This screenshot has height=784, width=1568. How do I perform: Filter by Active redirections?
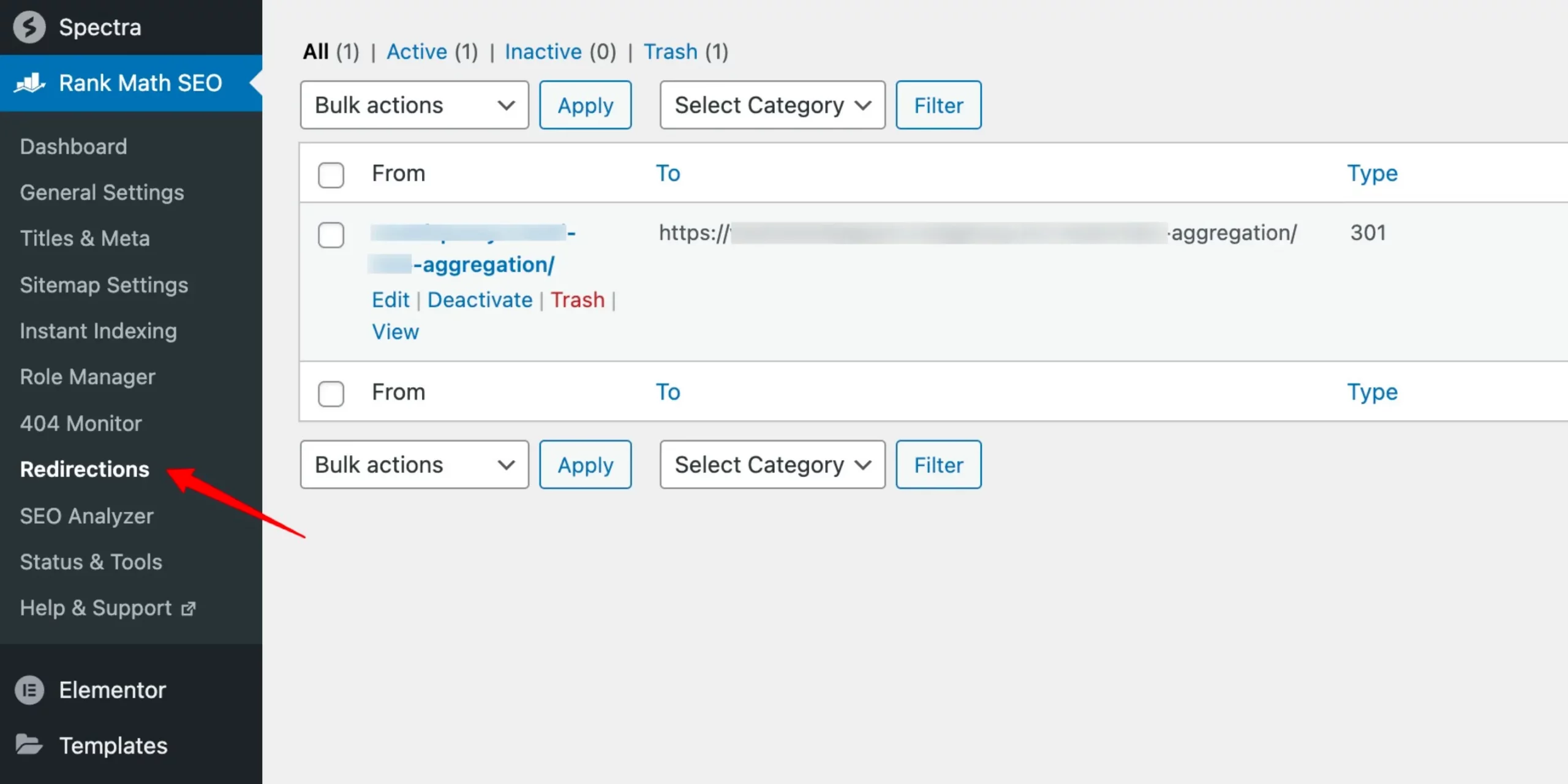417,51
